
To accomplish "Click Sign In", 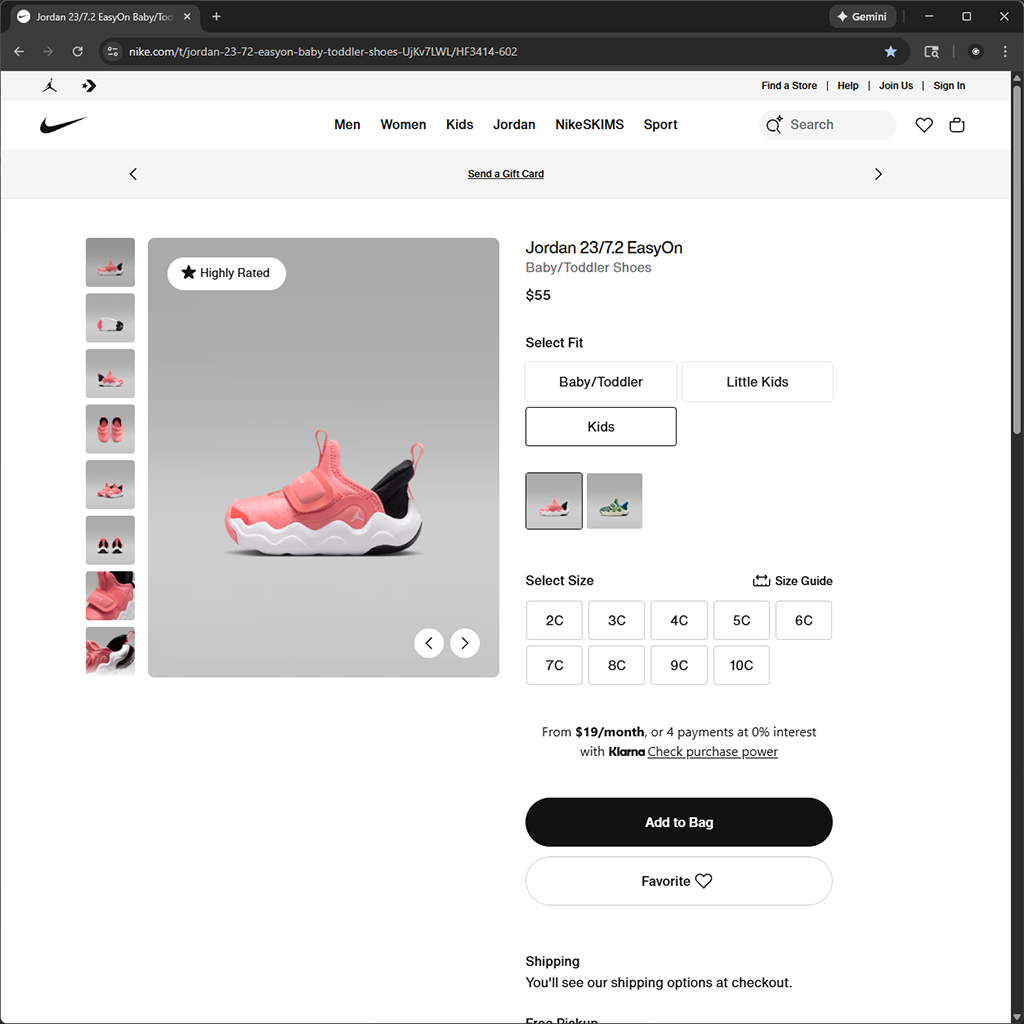I will 949,86.
